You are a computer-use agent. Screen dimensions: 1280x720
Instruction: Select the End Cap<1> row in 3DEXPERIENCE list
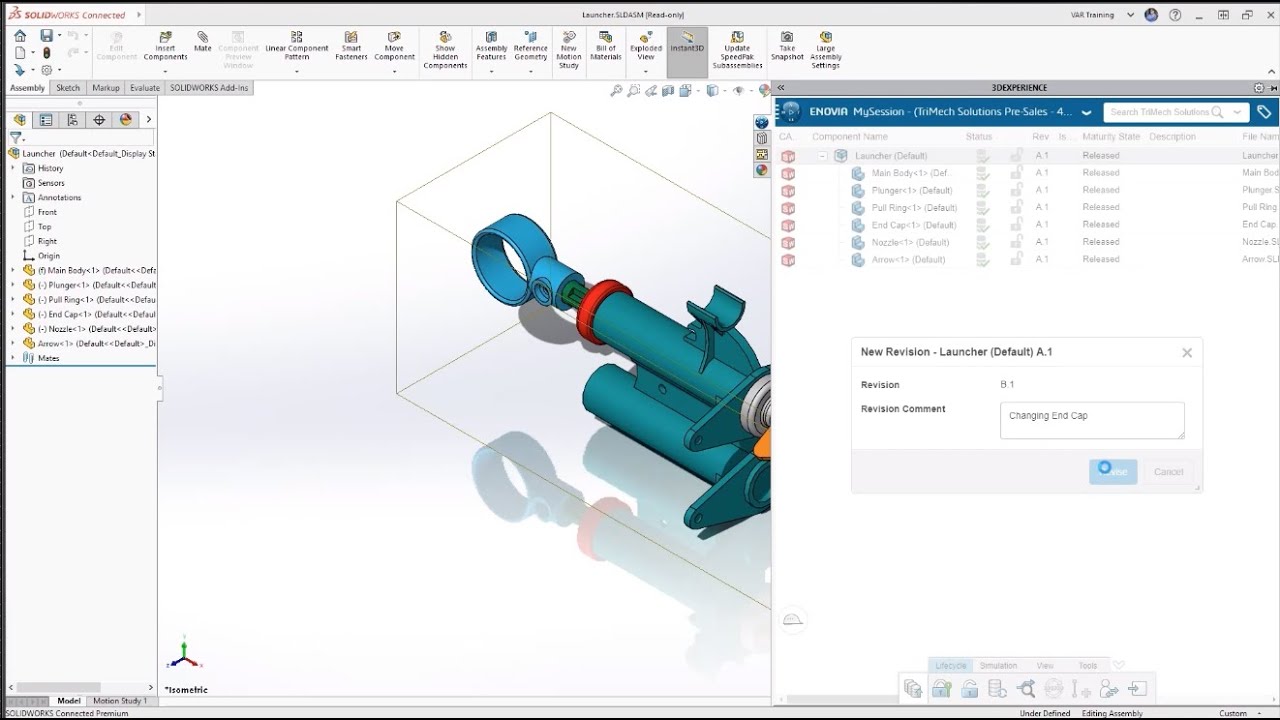coord(1026,225)
